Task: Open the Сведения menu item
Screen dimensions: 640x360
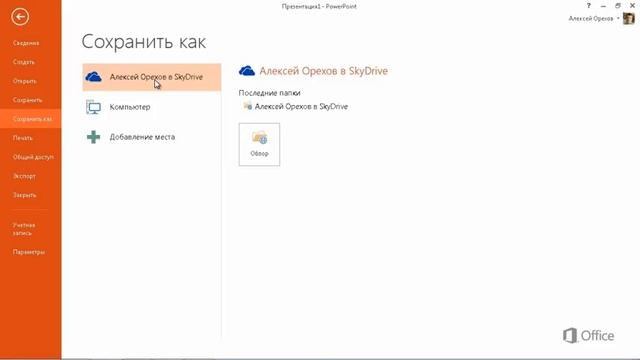Action: [x=26, y=43]
